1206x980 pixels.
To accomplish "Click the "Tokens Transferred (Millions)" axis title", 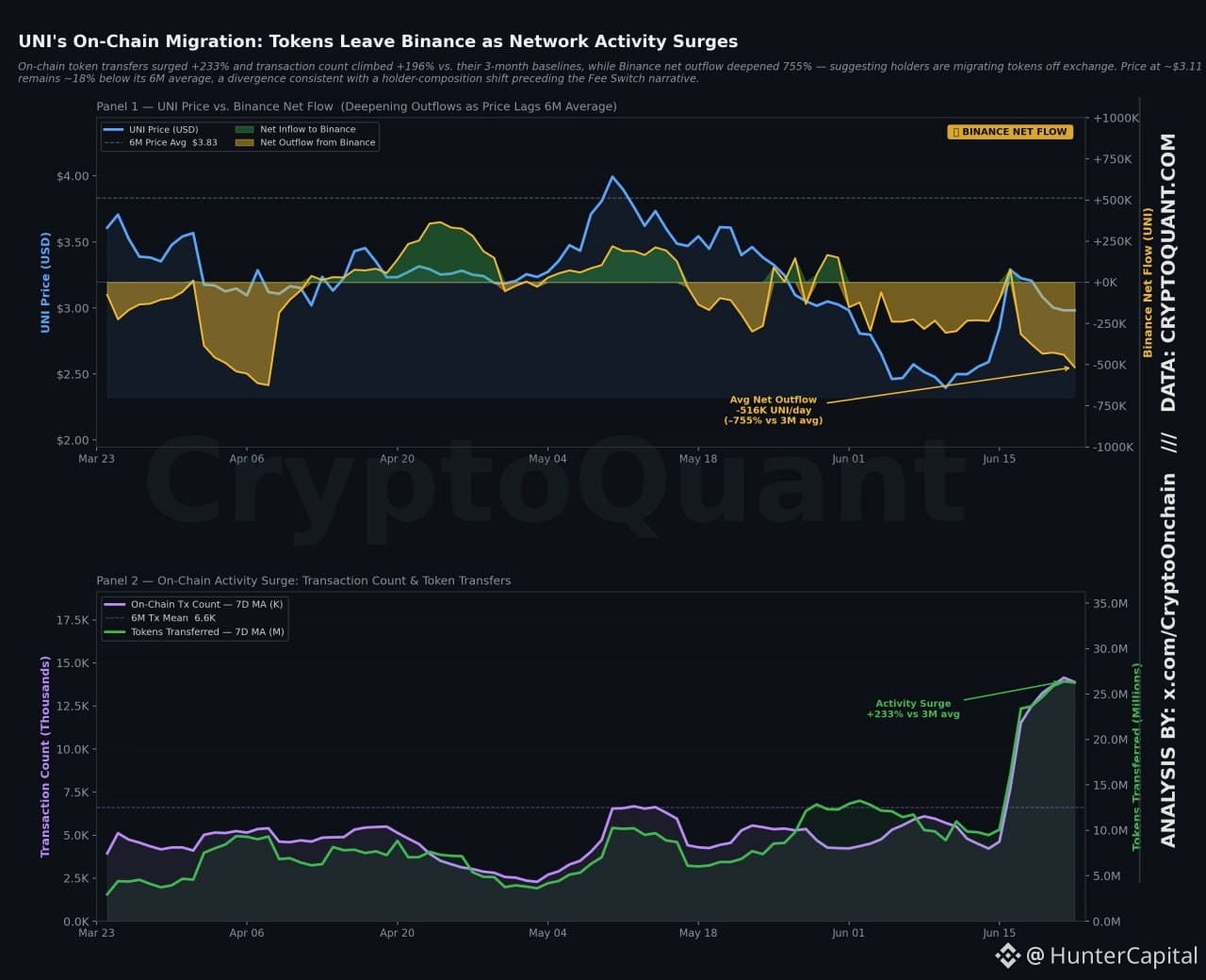I will point(1136,757).
